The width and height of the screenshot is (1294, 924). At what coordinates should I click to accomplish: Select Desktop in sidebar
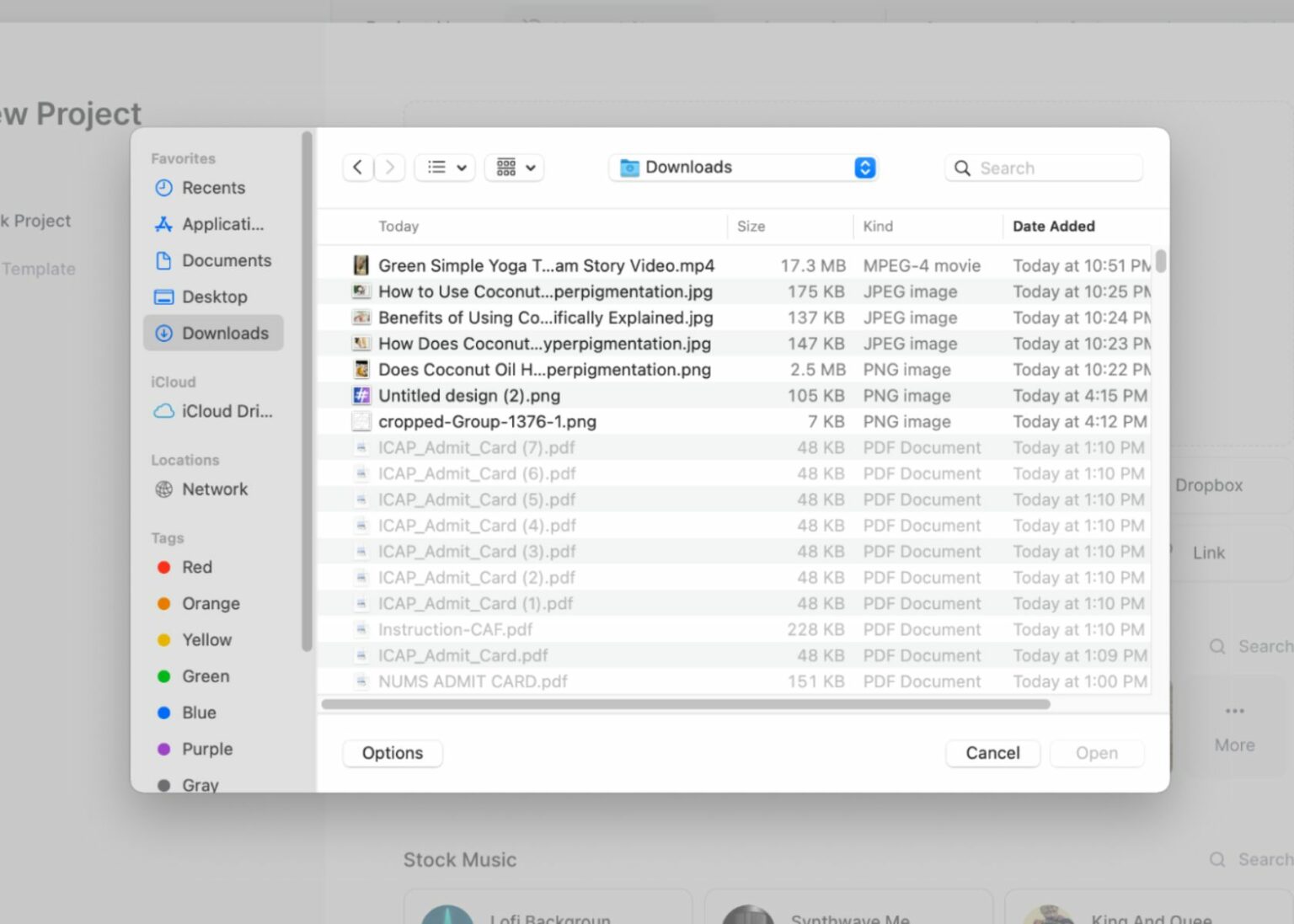213,296
